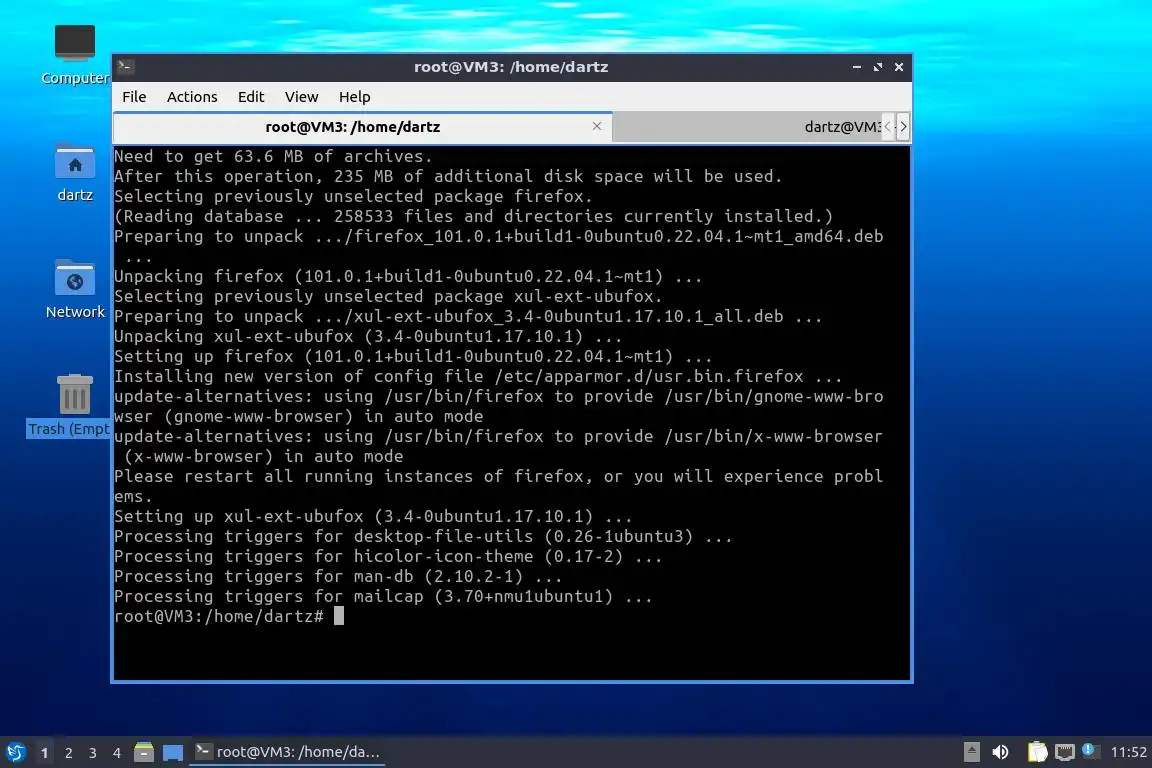Select the Trash desktop icon
1152x768 pixels.
point(70,406)
